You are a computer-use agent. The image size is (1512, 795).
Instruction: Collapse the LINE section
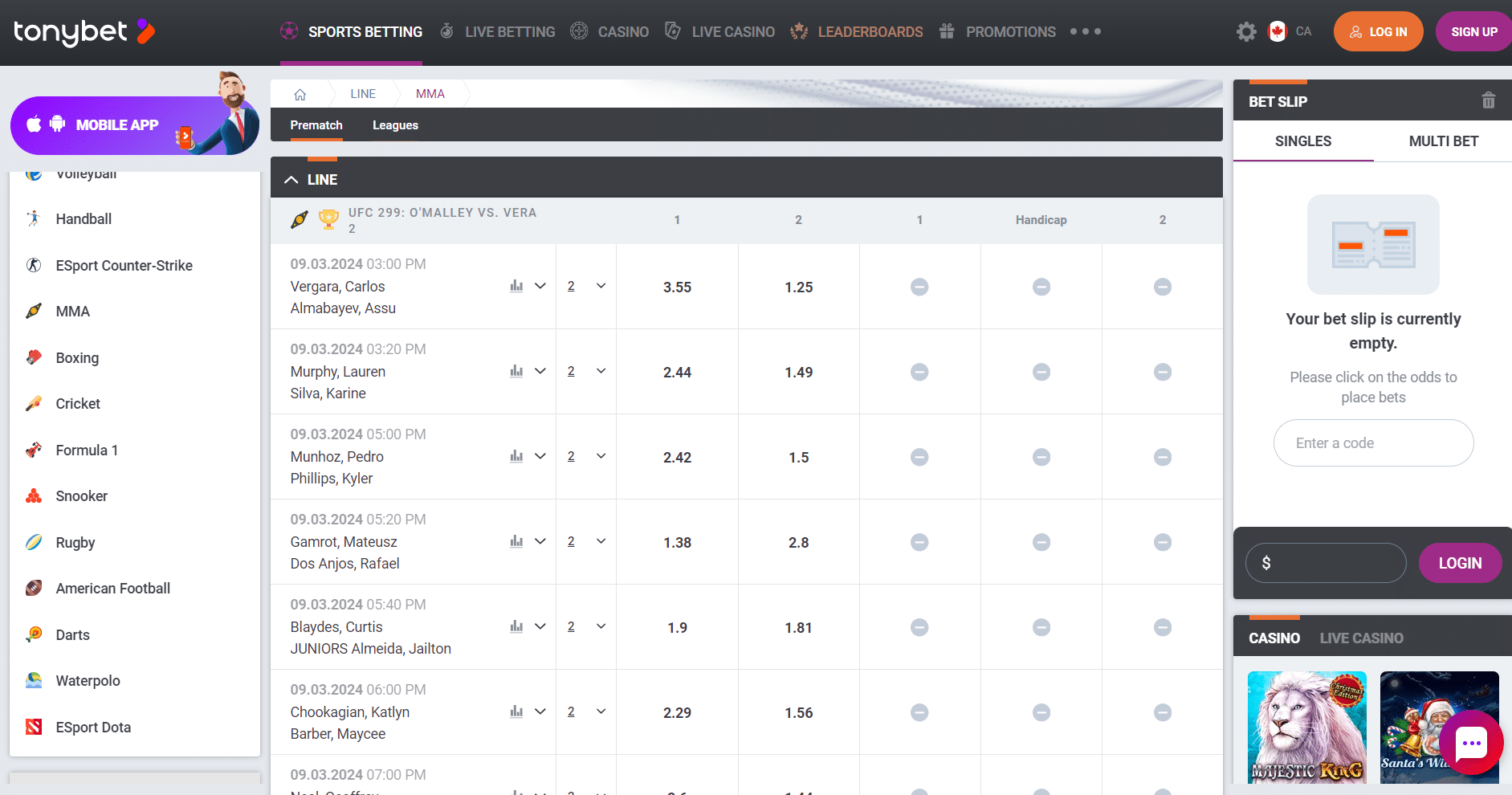pyautogui.click(x=291, y=180)
